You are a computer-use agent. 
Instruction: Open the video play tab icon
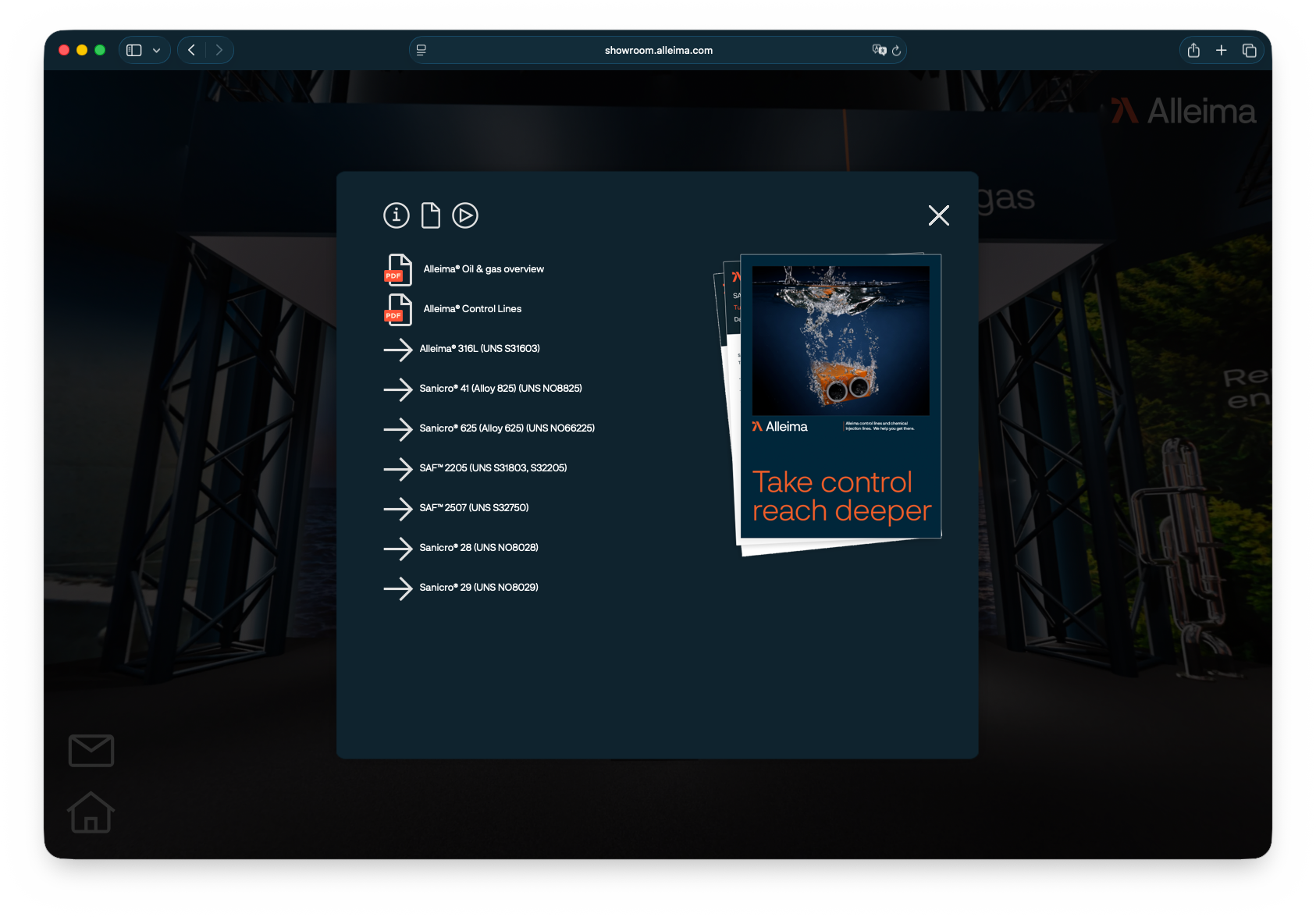(x=465, y=215)
